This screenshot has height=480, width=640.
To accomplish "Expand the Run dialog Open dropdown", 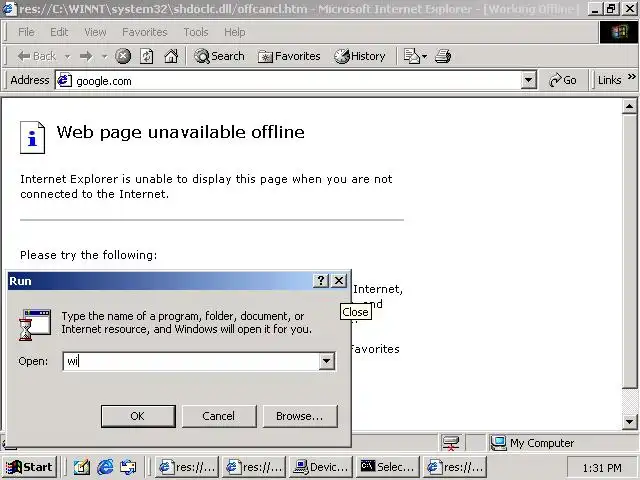I will coord(327,361).
